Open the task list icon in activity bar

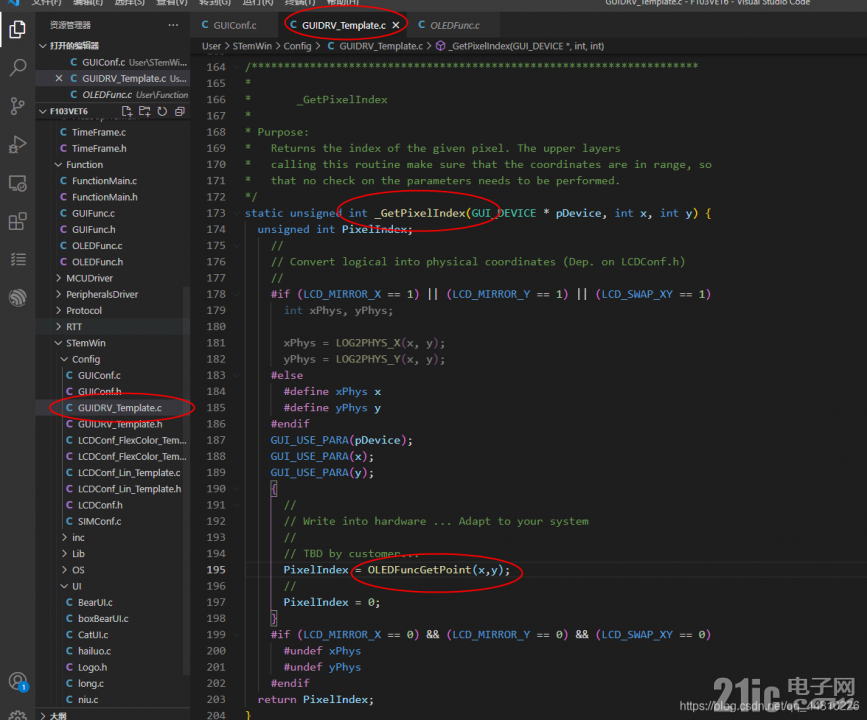tap(17, 259)
